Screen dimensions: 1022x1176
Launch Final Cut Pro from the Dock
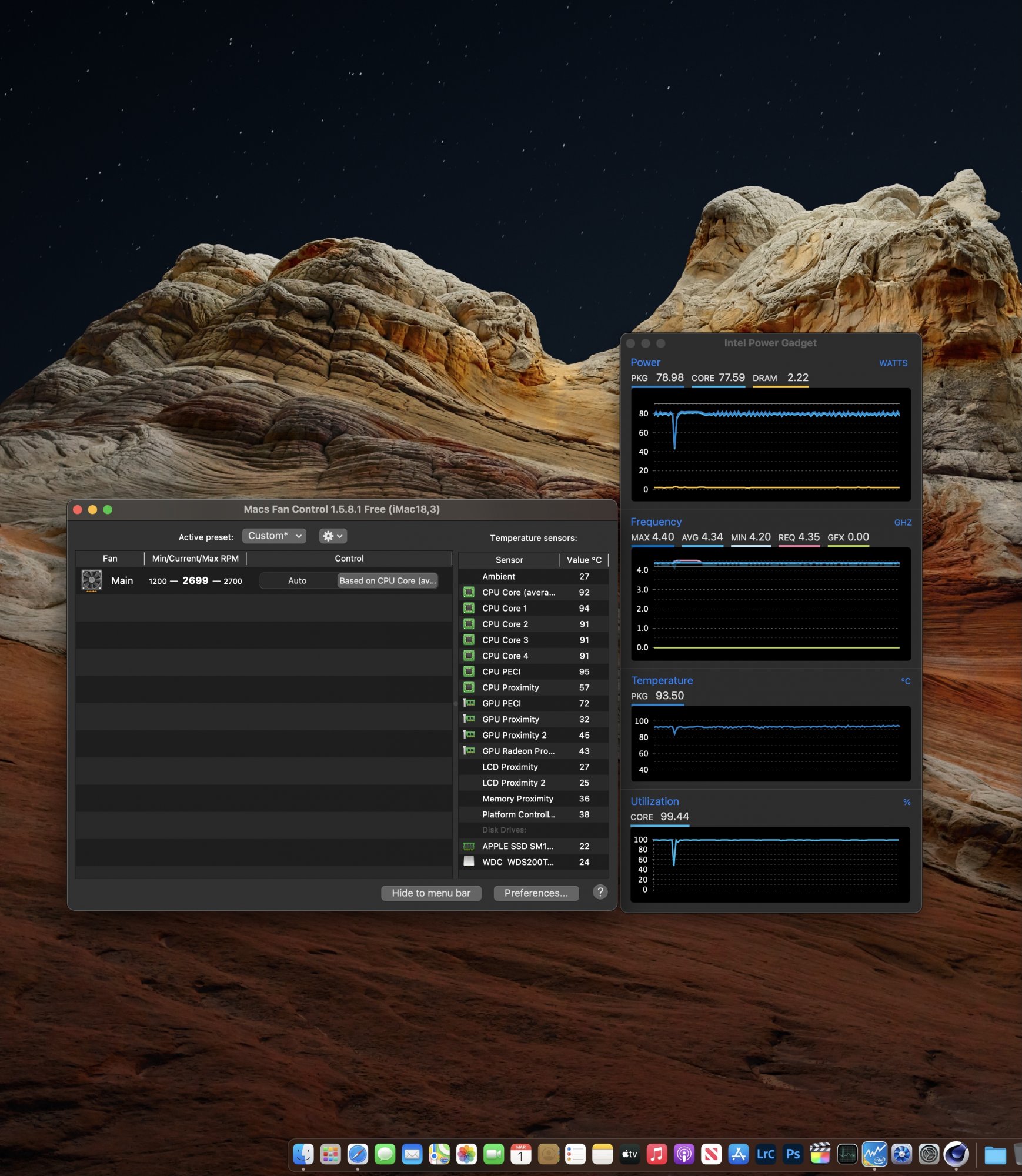(x=820, y=1154)
